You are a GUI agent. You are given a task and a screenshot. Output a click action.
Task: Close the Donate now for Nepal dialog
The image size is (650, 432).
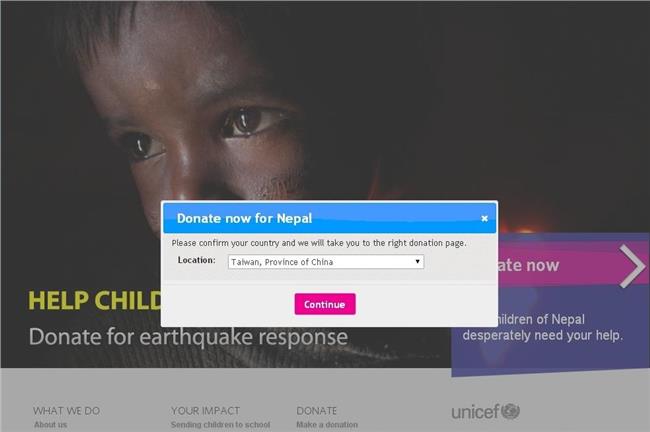pos(484,218)
